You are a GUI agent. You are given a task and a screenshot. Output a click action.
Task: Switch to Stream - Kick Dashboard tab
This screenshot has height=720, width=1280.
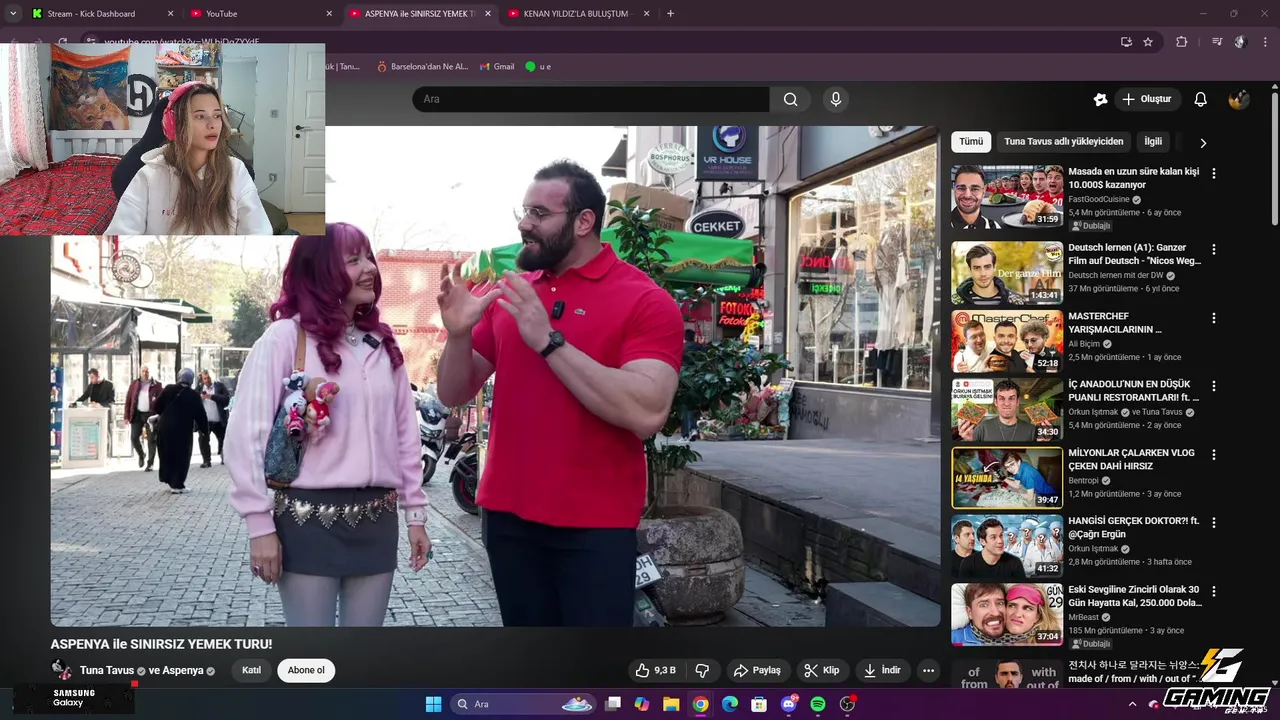click(x=101, y=14)
